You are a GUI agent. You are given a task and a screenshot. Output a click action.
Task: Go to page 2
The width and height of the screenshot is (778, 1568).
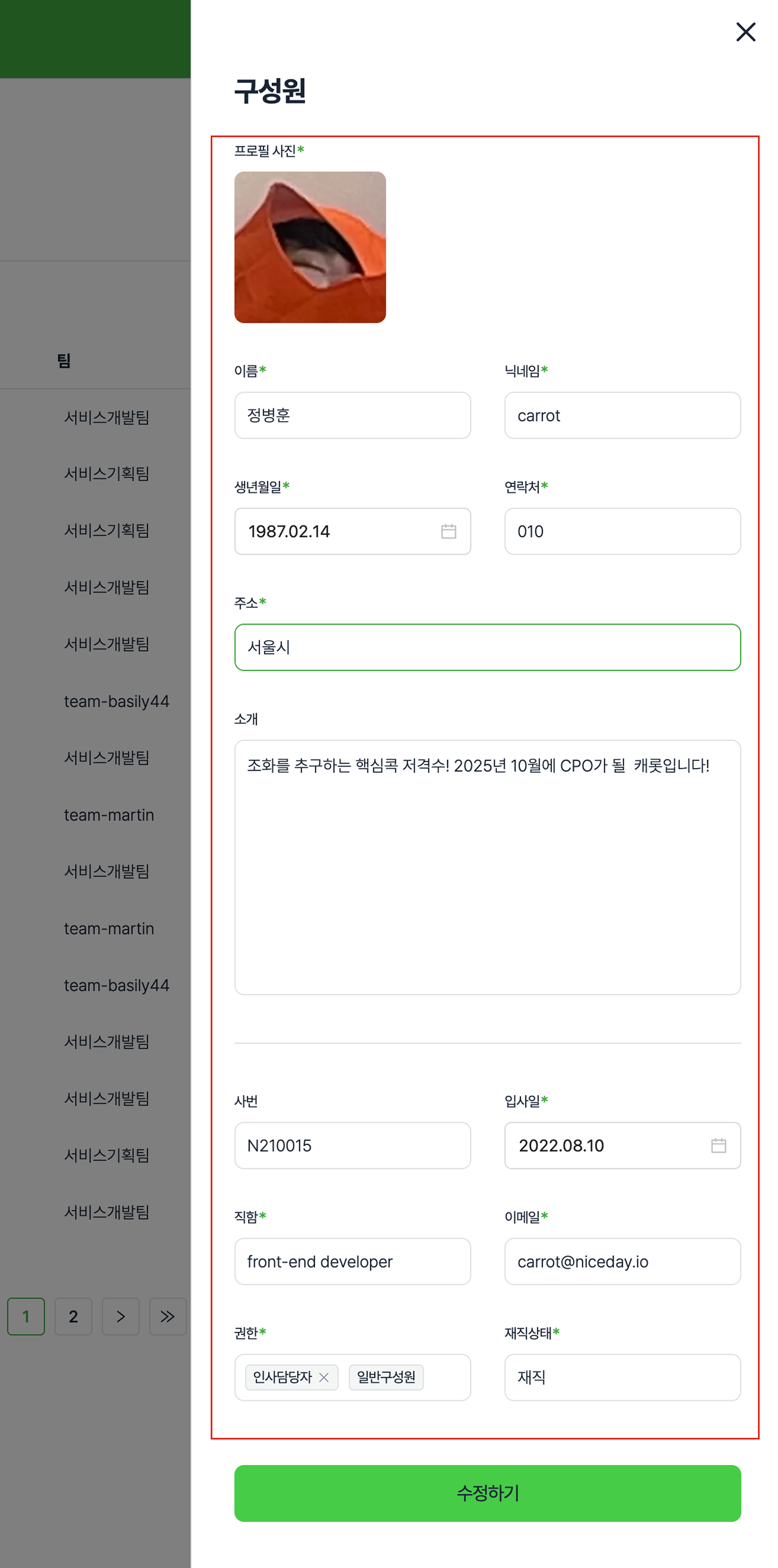[73, 1317]
